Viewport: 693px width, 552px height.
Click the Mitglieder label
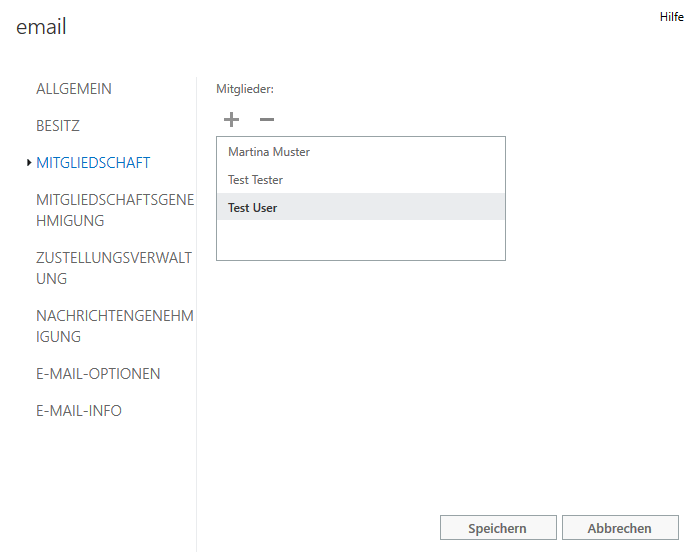click(245, 89)
